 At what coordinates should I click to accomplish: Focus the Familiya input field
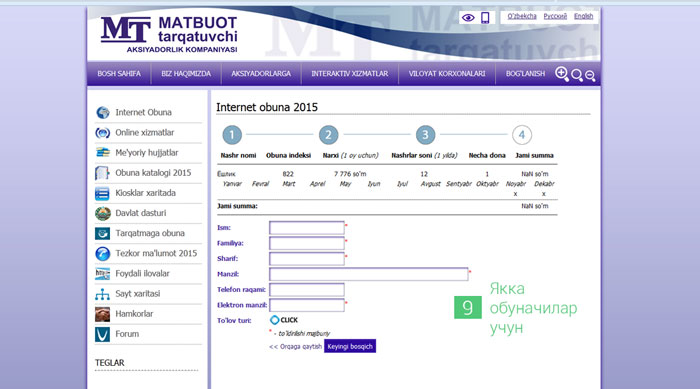[x=307, y=243]
